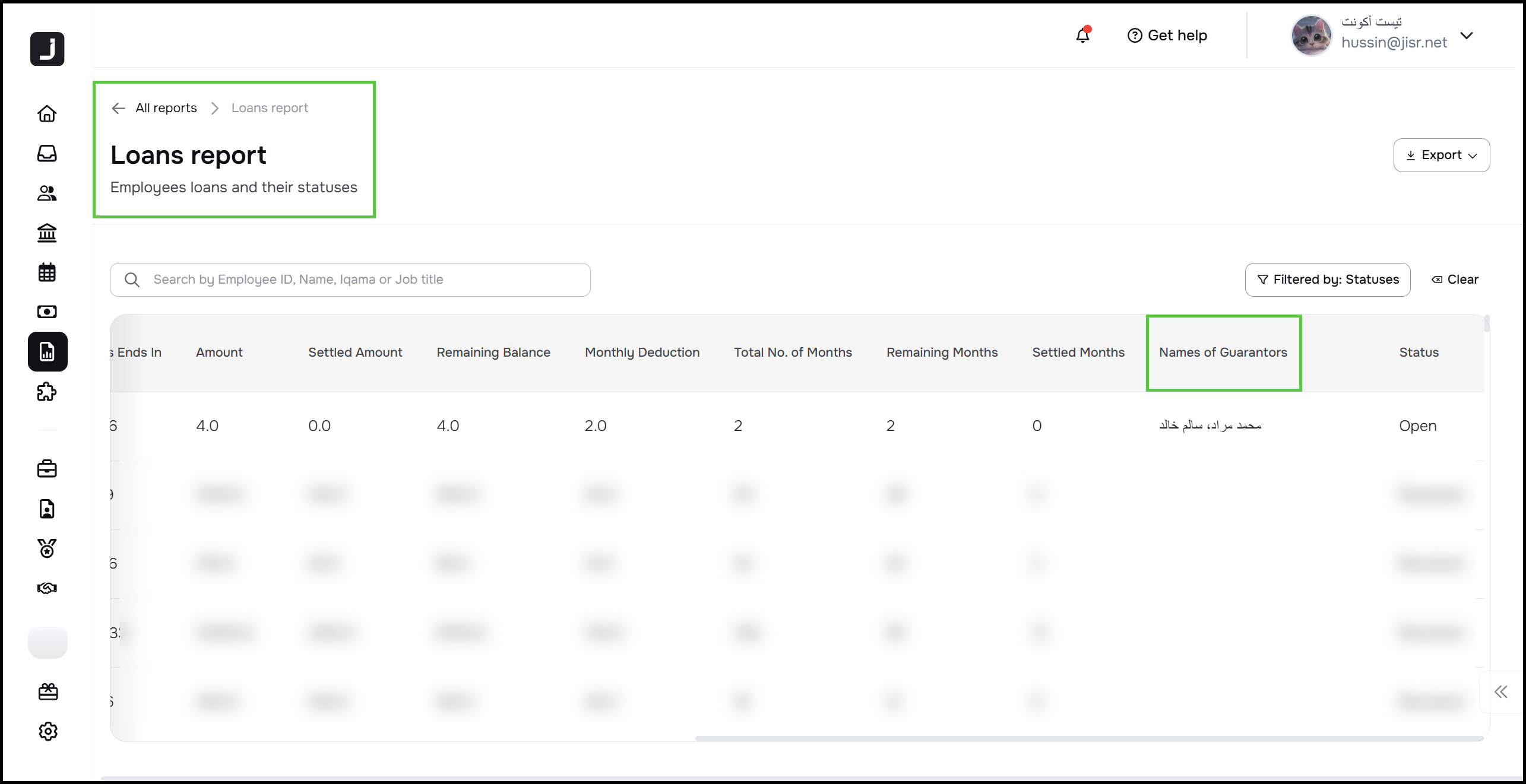The image size is (1526, 784).
Task: Open the briefcase icon in sidebar
Action: 47,469
